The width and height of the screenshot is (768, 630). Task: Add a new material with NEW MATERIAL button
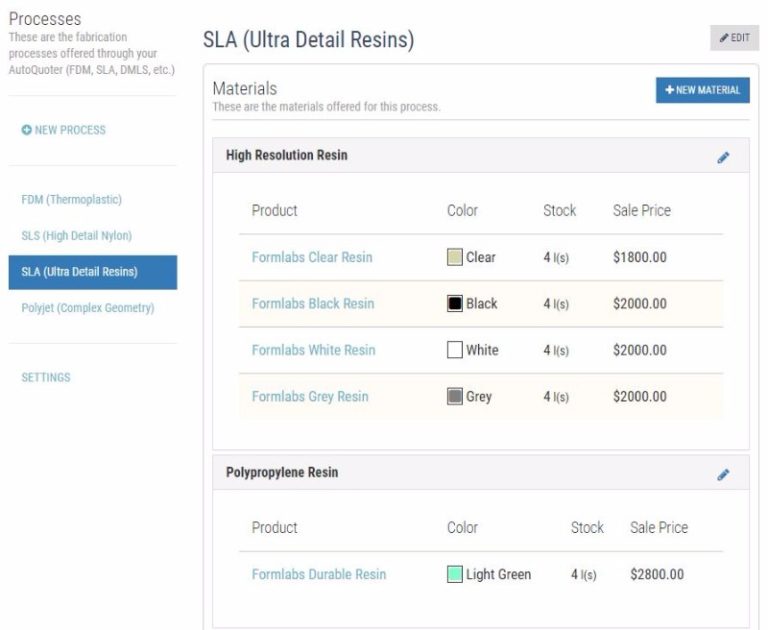pos(702,90)
